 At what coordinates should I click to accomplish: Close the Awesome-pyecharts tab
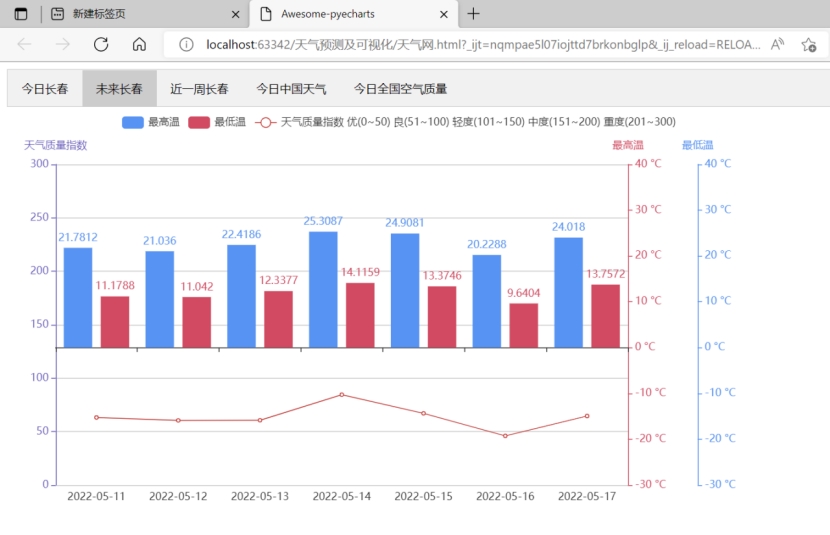(444, 14)
